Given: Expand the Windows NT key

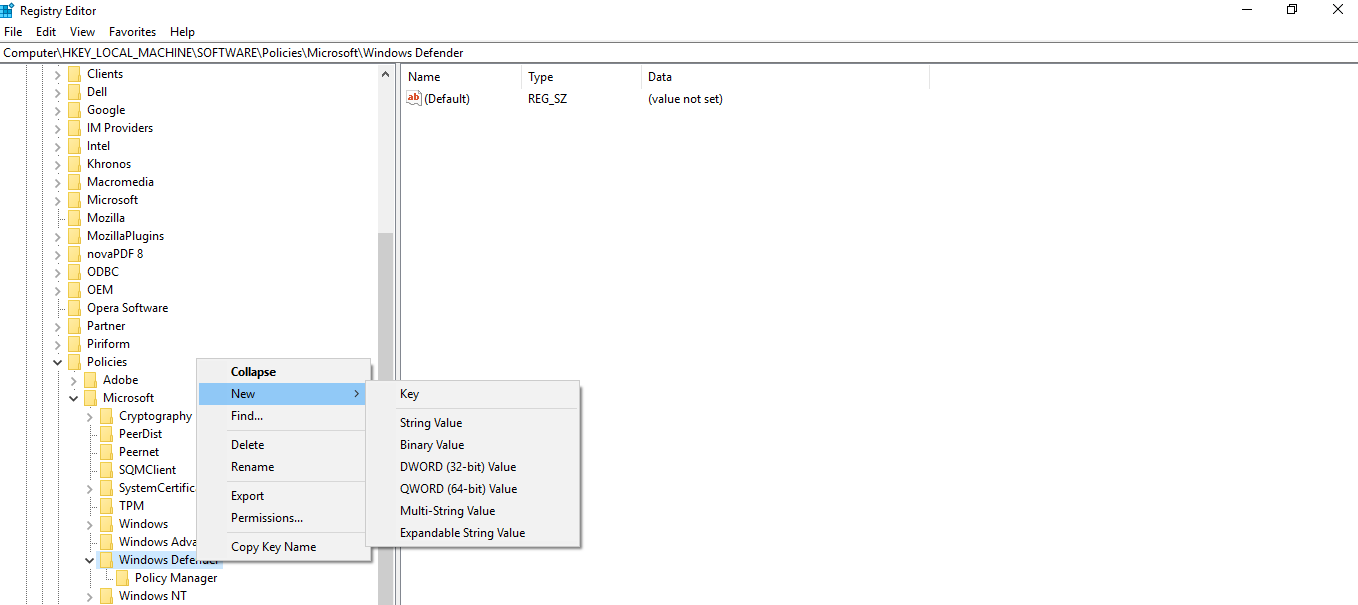Looking at the screenshot, I should coord(89,595).
